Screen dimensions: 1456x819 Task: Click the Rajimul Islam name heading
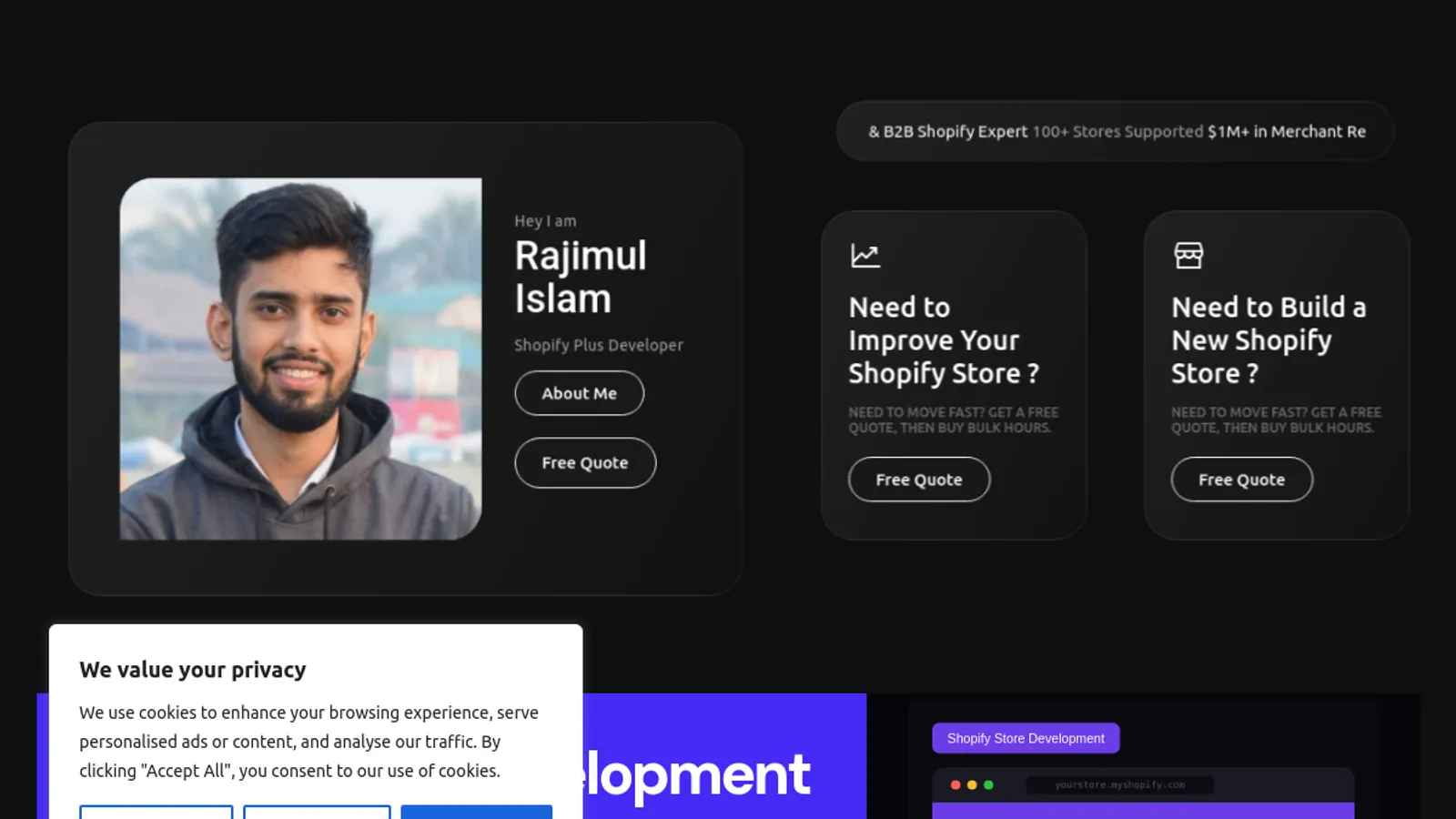click(x=581, y=277)
